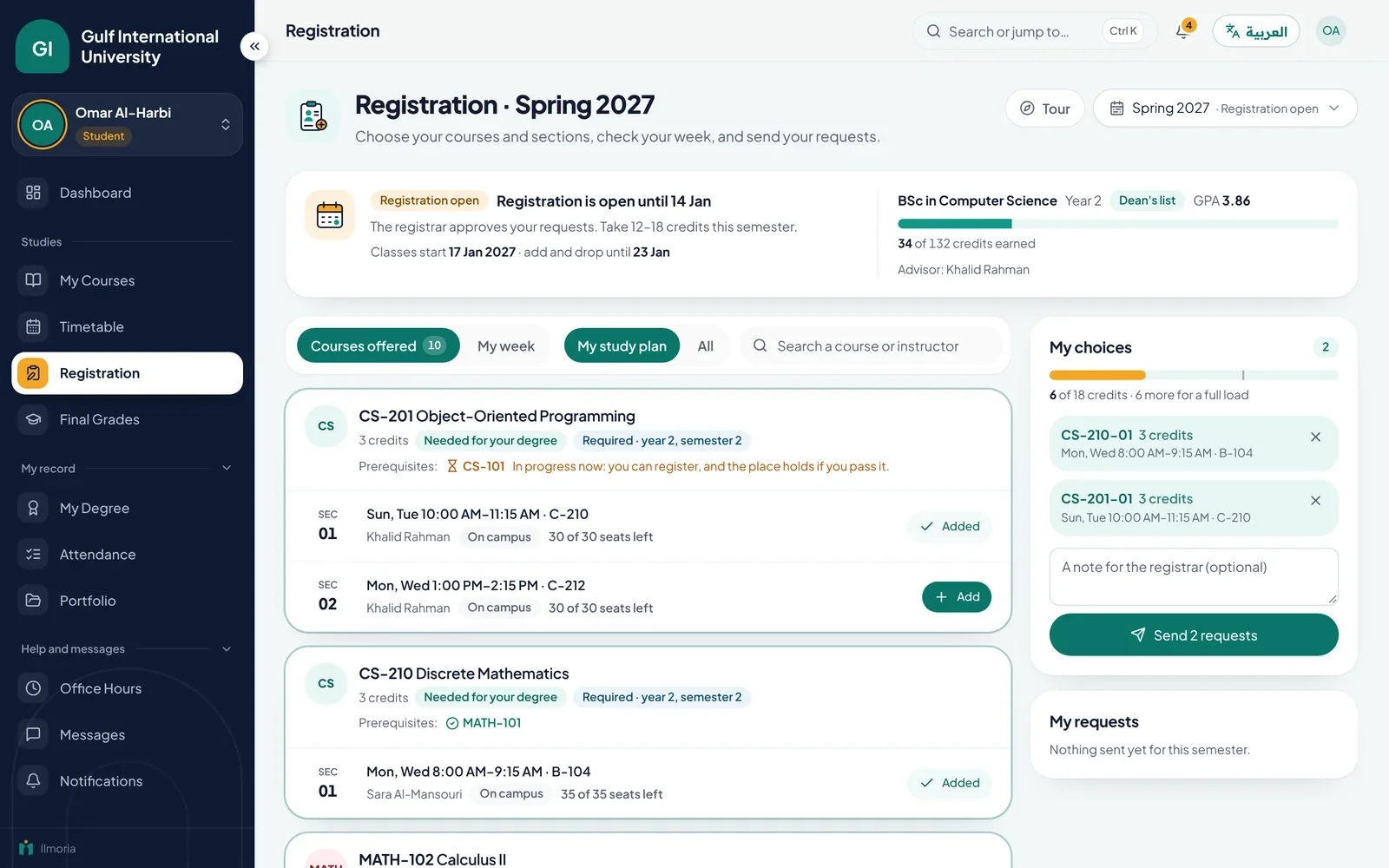Screen dimensions: 1389x868
Task: Select the All courses filter
Action: tap(706, 345)
